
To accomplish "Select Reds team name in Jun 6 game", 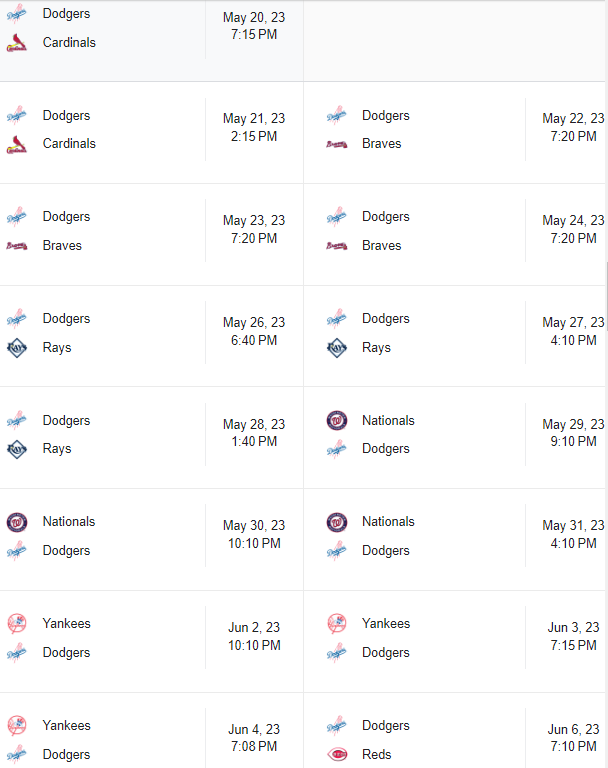I will point(376,755).
